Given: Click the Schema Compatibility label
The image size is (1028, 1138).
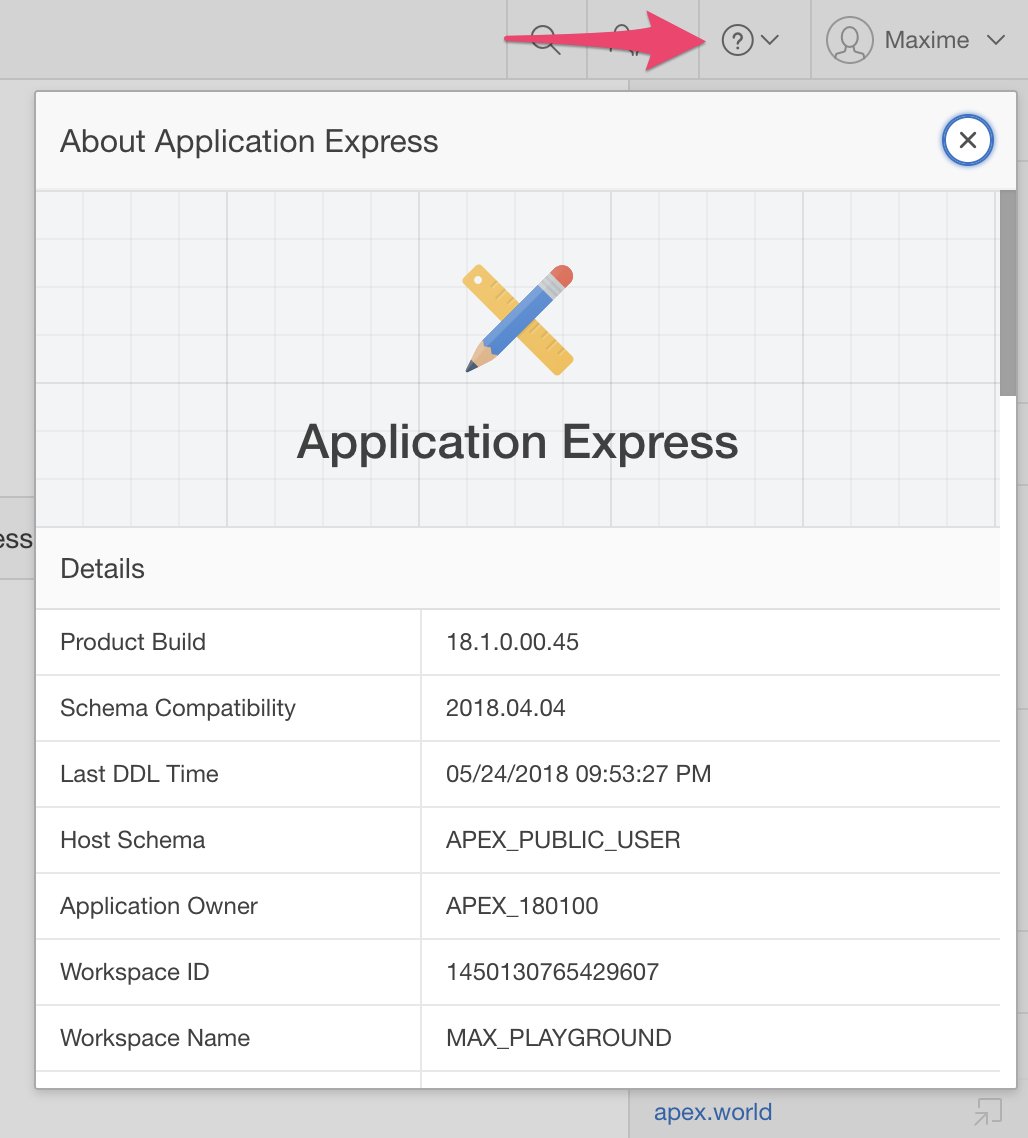Looking at the screenshot, I should (178, 708).
